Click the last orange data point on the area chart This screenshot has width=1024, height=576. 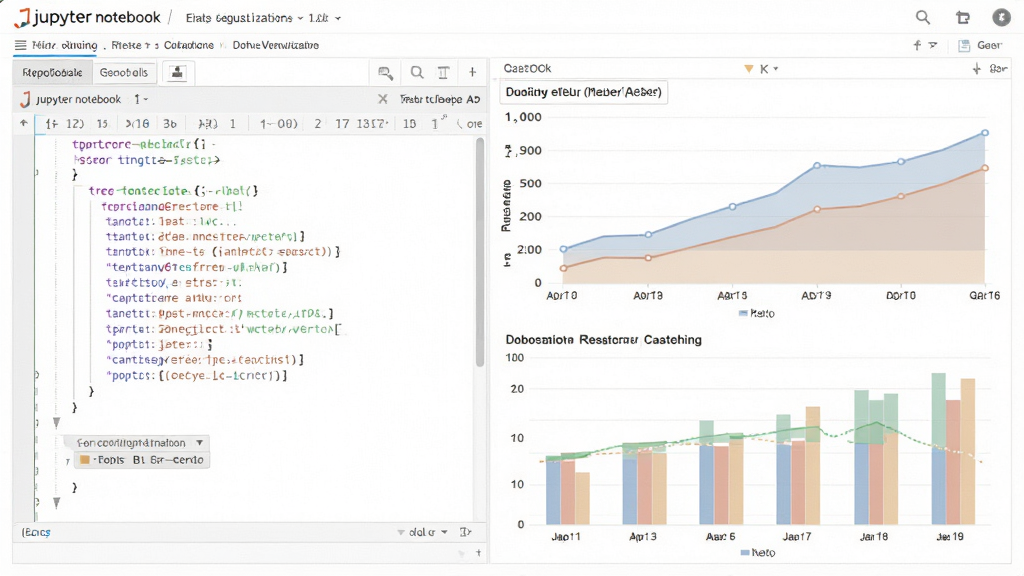[985, 168]
